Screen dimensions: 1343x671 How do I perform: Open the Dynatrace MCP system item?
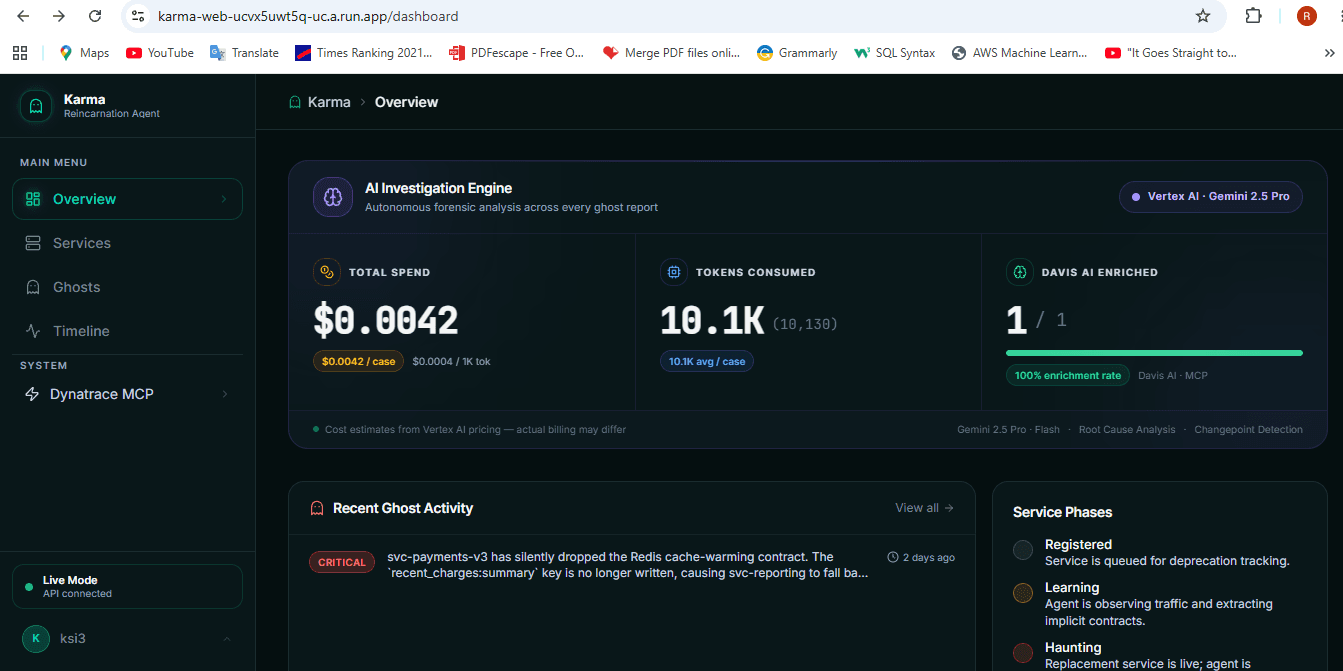(x=127, y=394)
